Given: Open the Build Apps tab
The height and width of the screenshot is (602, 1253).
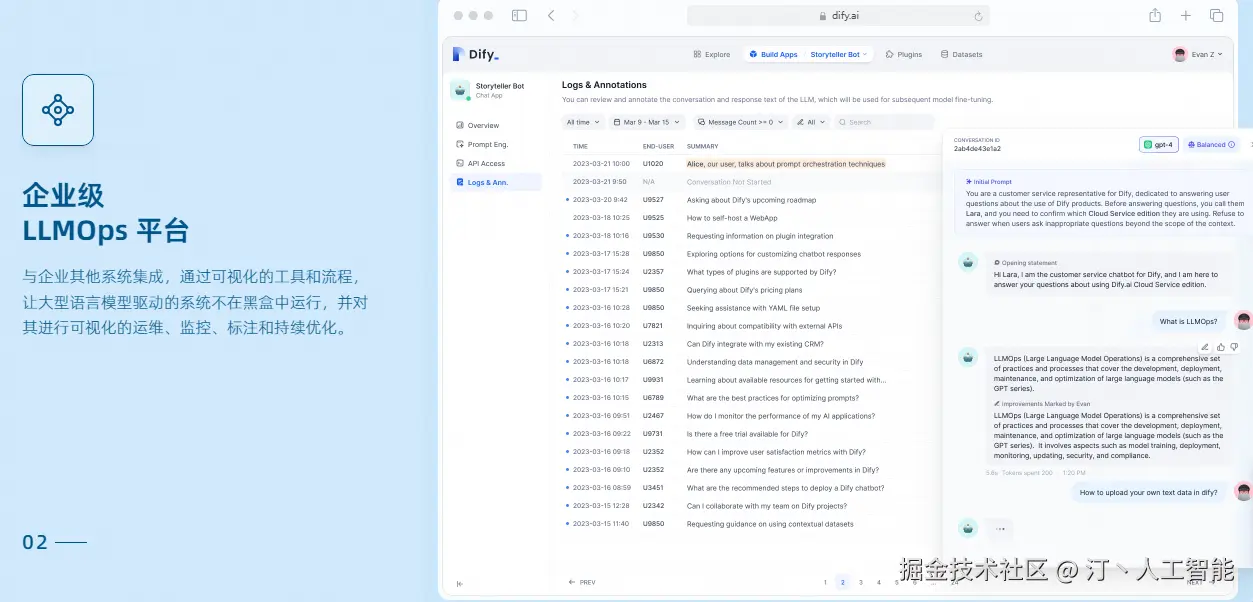Looking at the screenshot, I should click(x=773, y=54).
